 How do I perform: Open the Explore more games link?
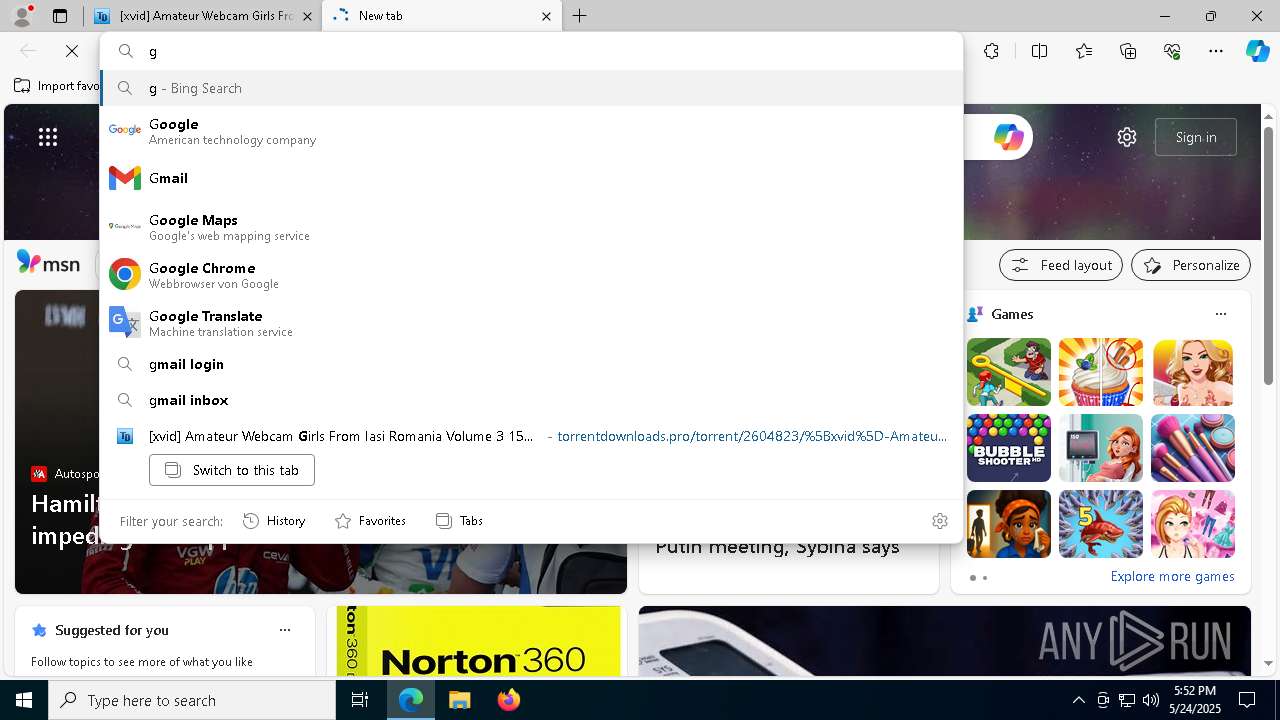coord(1172,576)
